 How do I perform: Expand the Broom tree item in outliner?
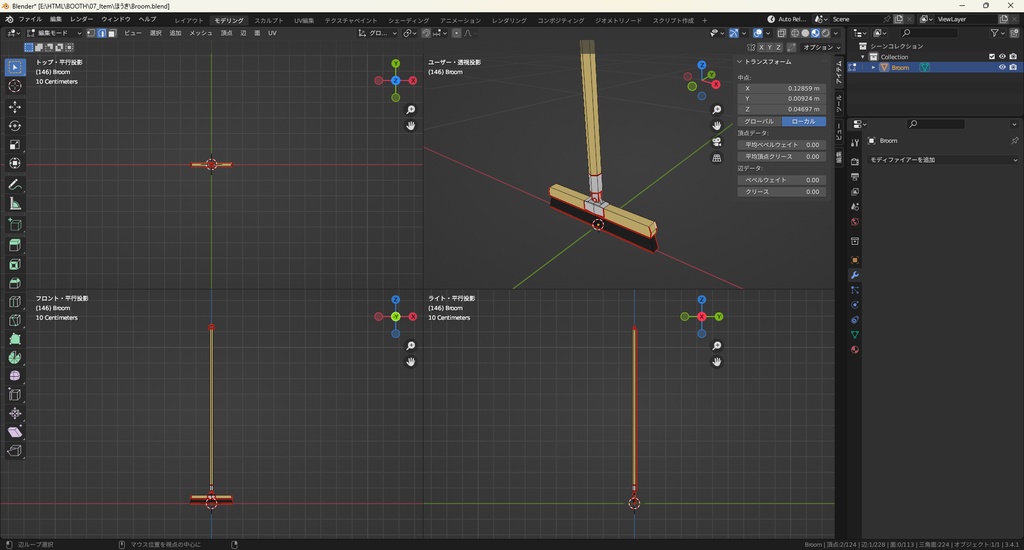click(873, 68)
